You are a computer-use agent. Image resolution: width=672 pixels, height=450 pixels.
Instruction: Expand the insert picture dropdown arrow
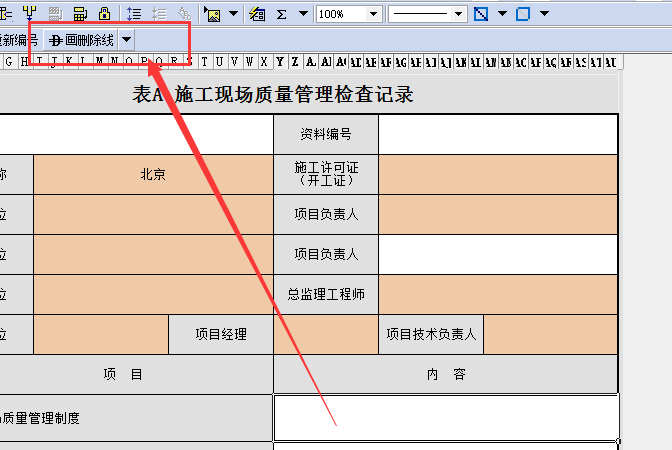coord(233,14)
